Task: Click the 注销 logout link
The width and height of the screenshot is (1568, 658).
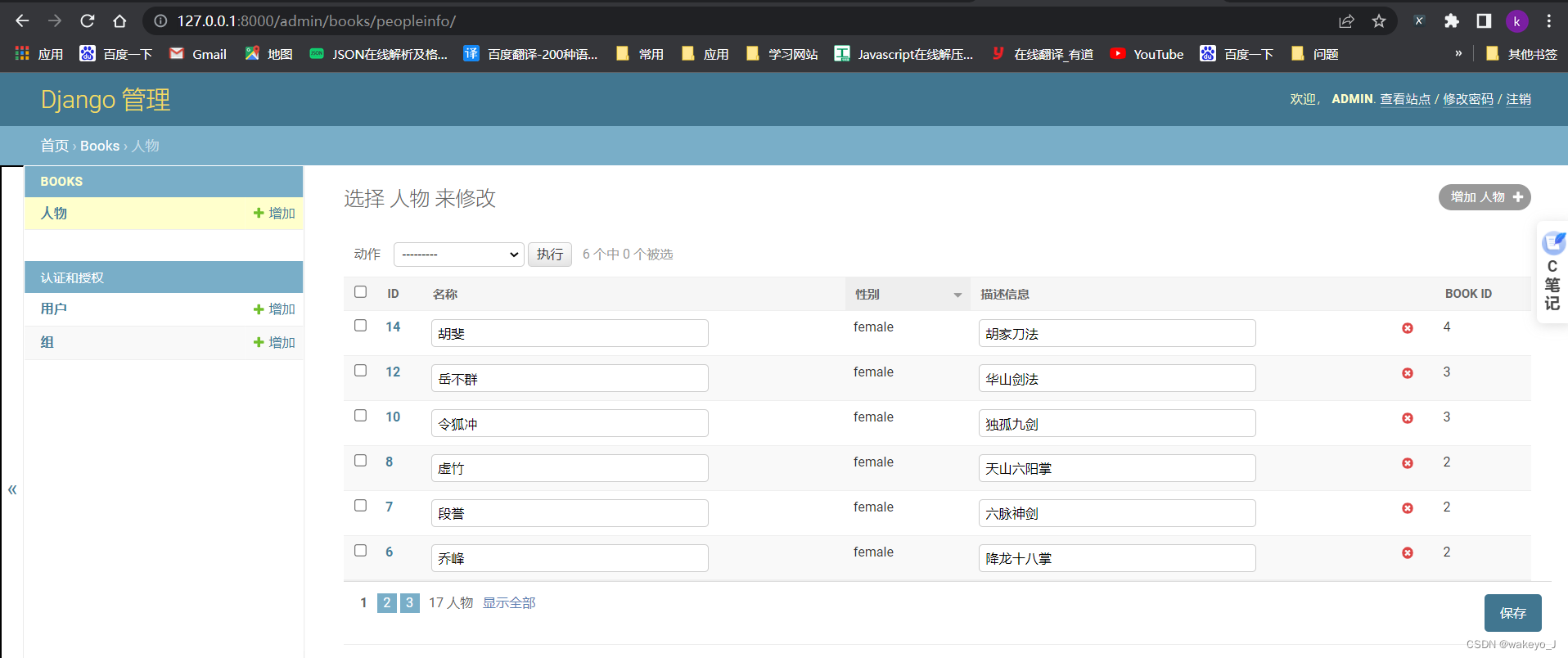Action: tap(1519, 99)
